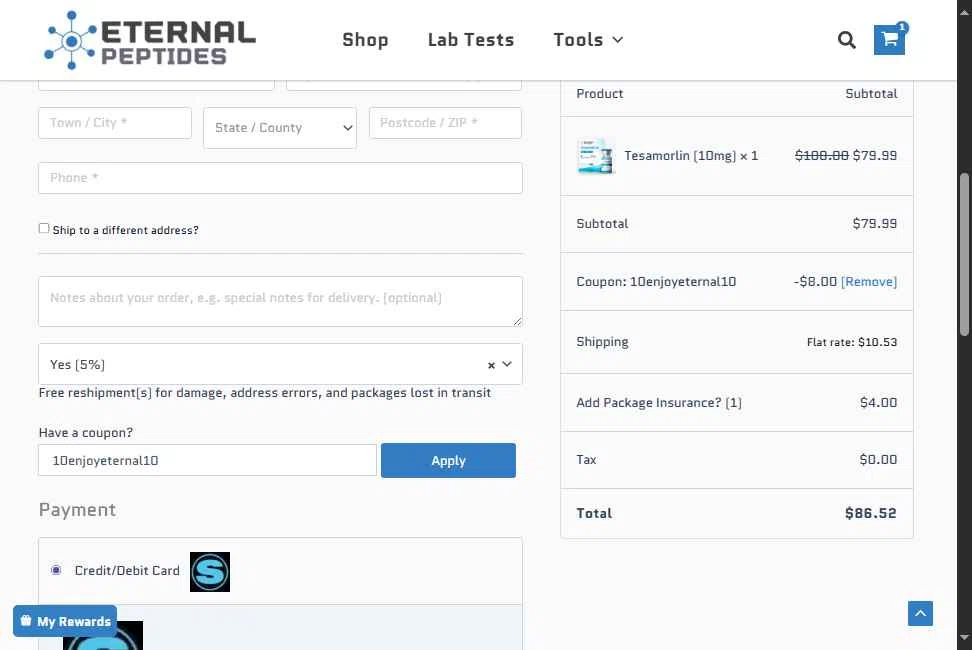Click the order notes text area
This screenshot has width=972, height=650.
[280, 301]
